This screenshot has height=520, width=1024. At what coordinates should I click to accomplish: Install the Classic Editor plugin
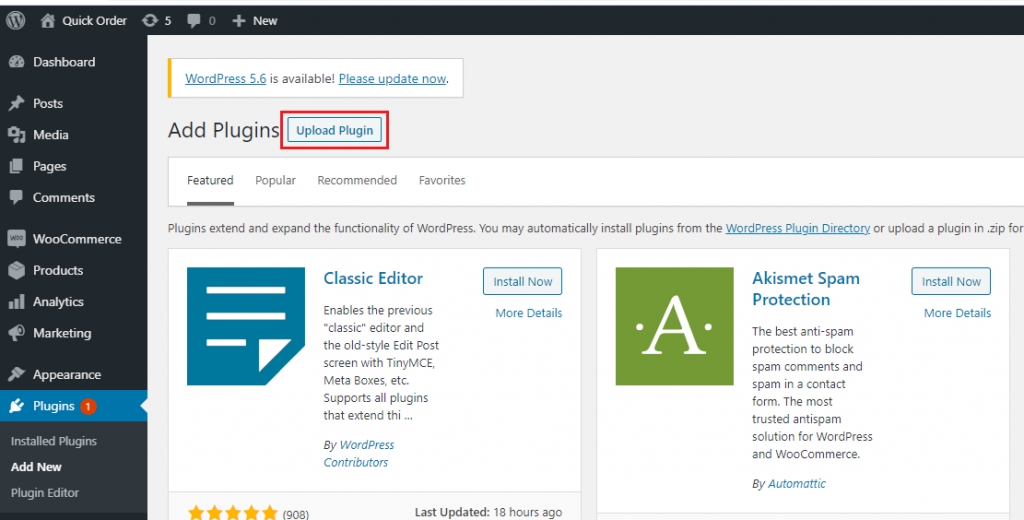point(522,282)
